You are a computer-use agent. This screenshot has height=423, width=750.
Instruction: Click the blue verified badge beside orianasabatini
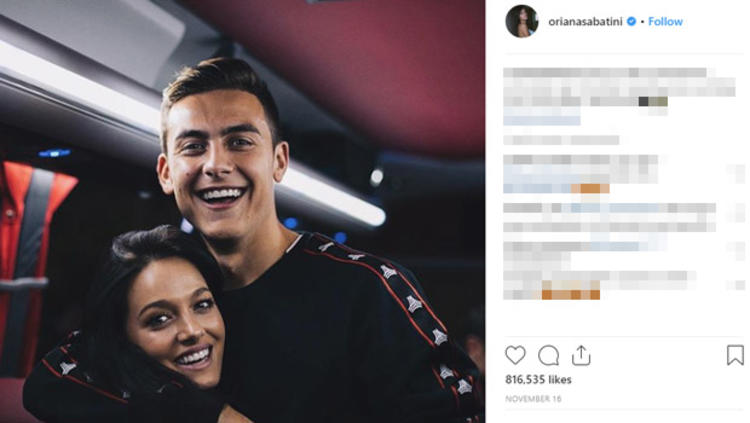[x=631, y=22]
